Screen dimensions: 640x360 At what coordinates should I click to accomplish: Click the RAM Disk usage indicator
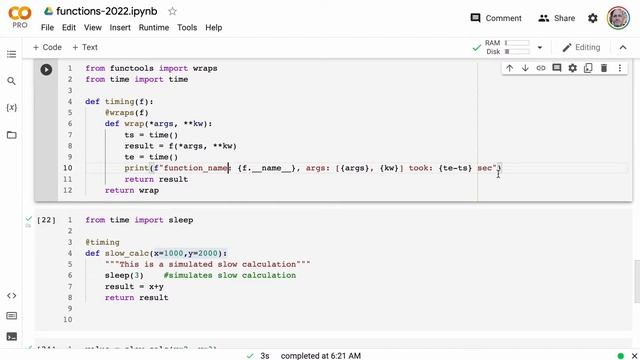pyautogui.click(x=501, y=47)
